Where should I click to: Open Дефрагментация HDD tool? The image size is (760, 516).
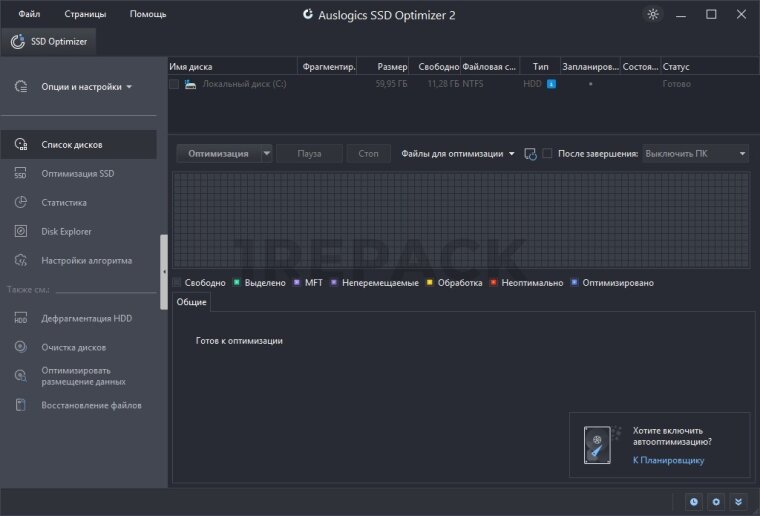coord(86,319)
